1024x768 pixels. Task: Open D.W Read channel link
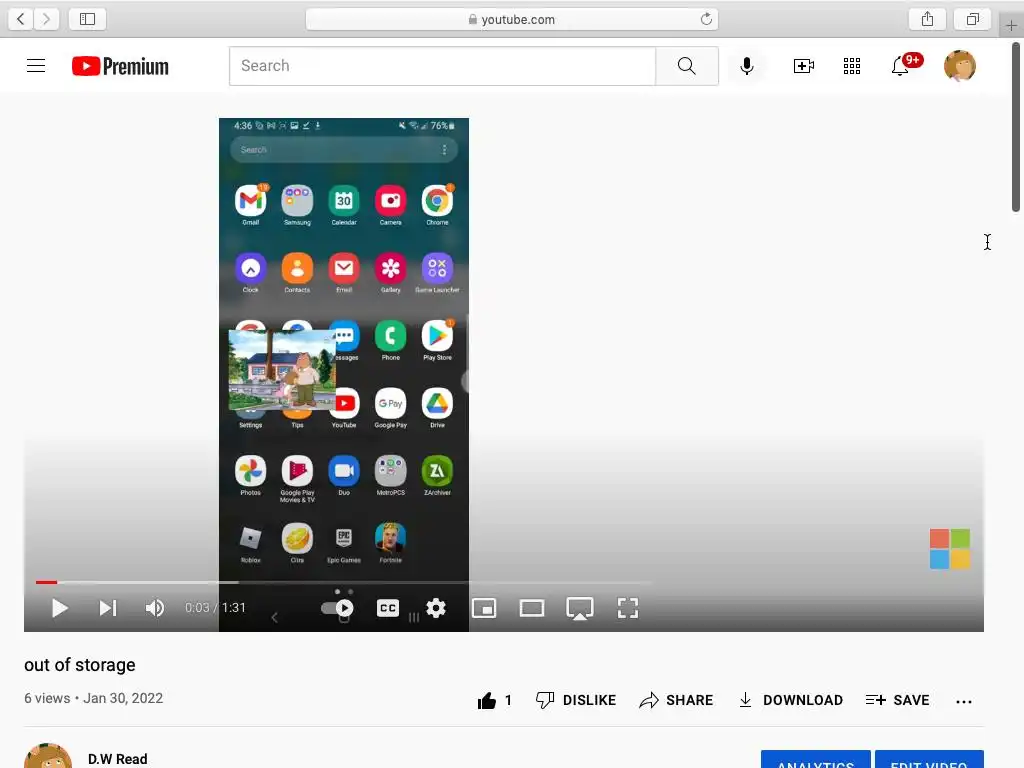118,759
